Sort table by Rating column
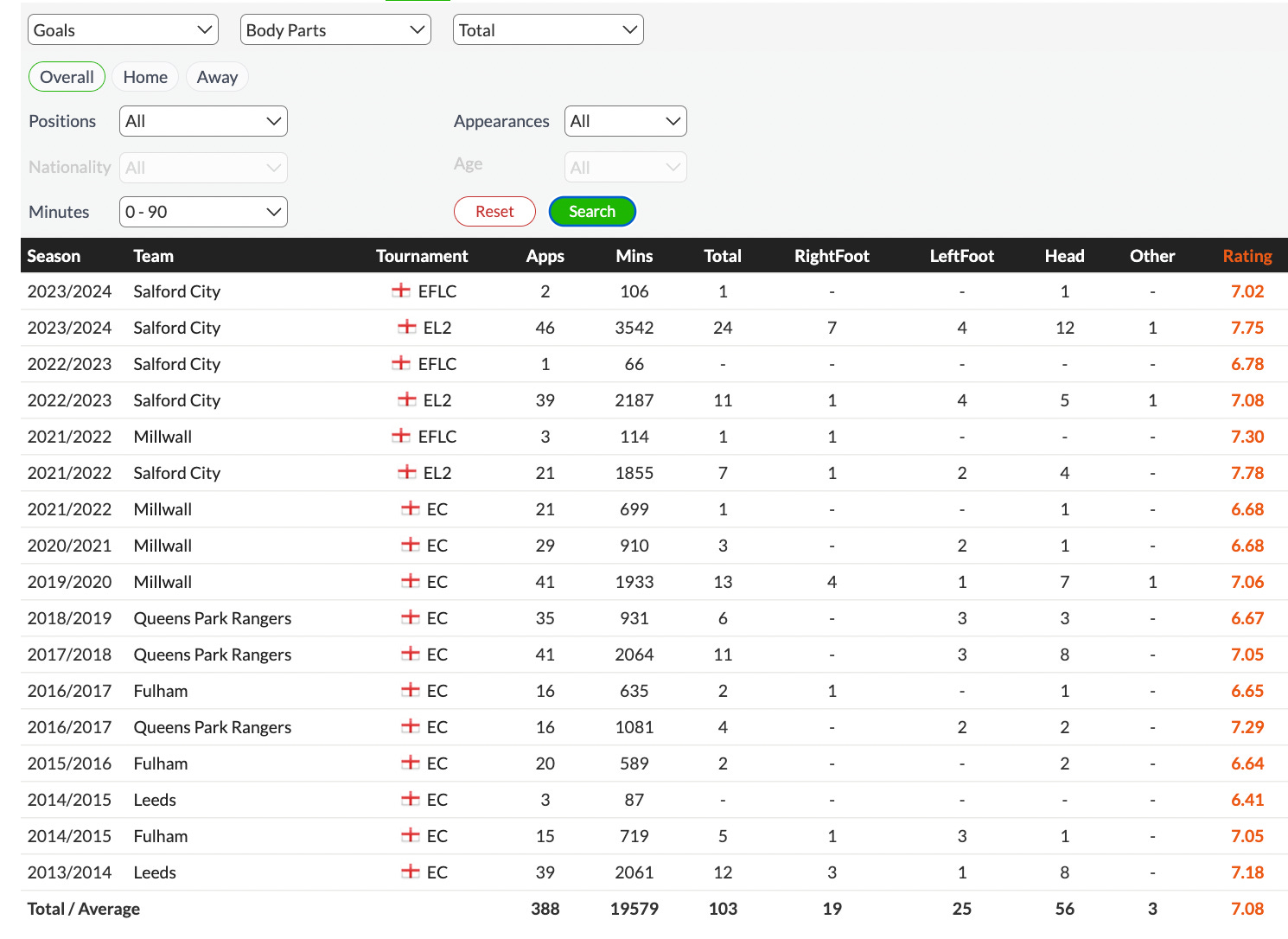This screenshot has width=1288, height=939. pos(1247,256)
